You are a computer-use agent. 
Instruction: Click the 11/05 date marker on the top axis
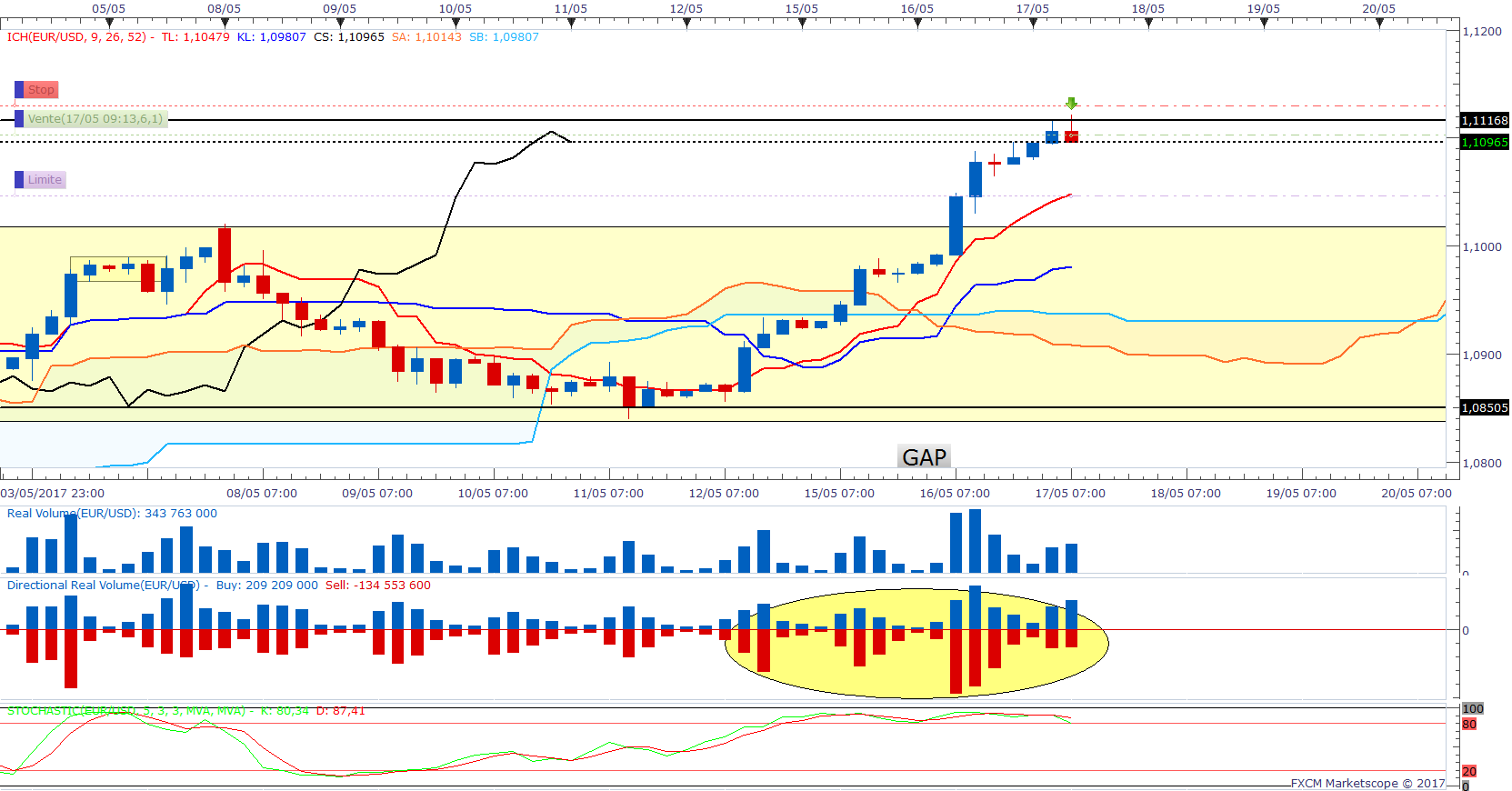(571, 9)
